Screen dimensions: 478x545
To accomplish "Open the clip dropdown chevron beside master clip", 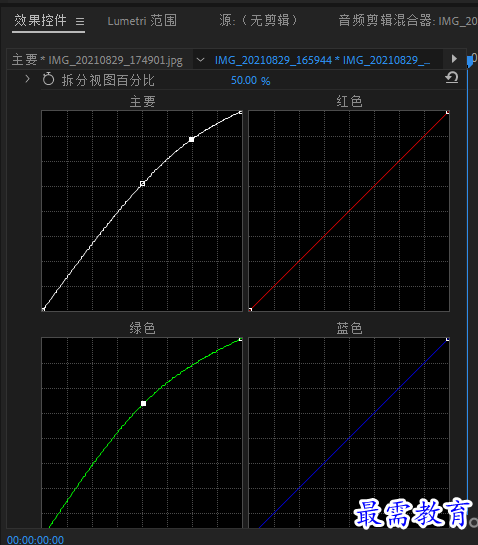I will pyautogui.click(x=200, y=60).
